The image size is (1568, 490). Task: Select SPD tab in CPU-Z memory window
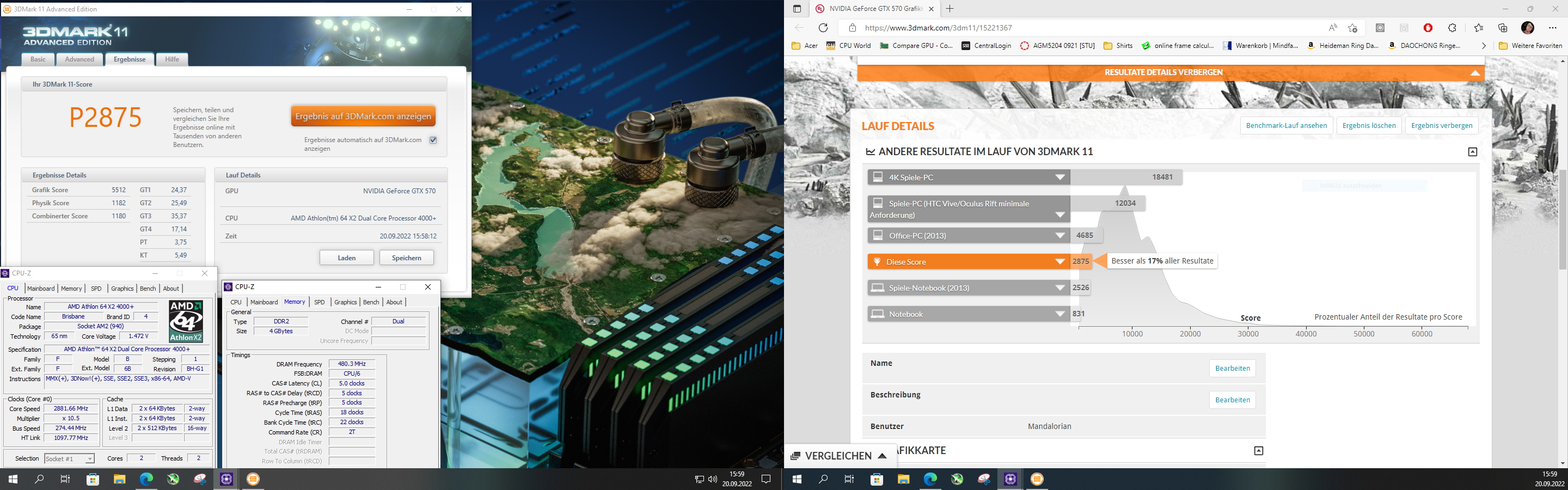320,302
